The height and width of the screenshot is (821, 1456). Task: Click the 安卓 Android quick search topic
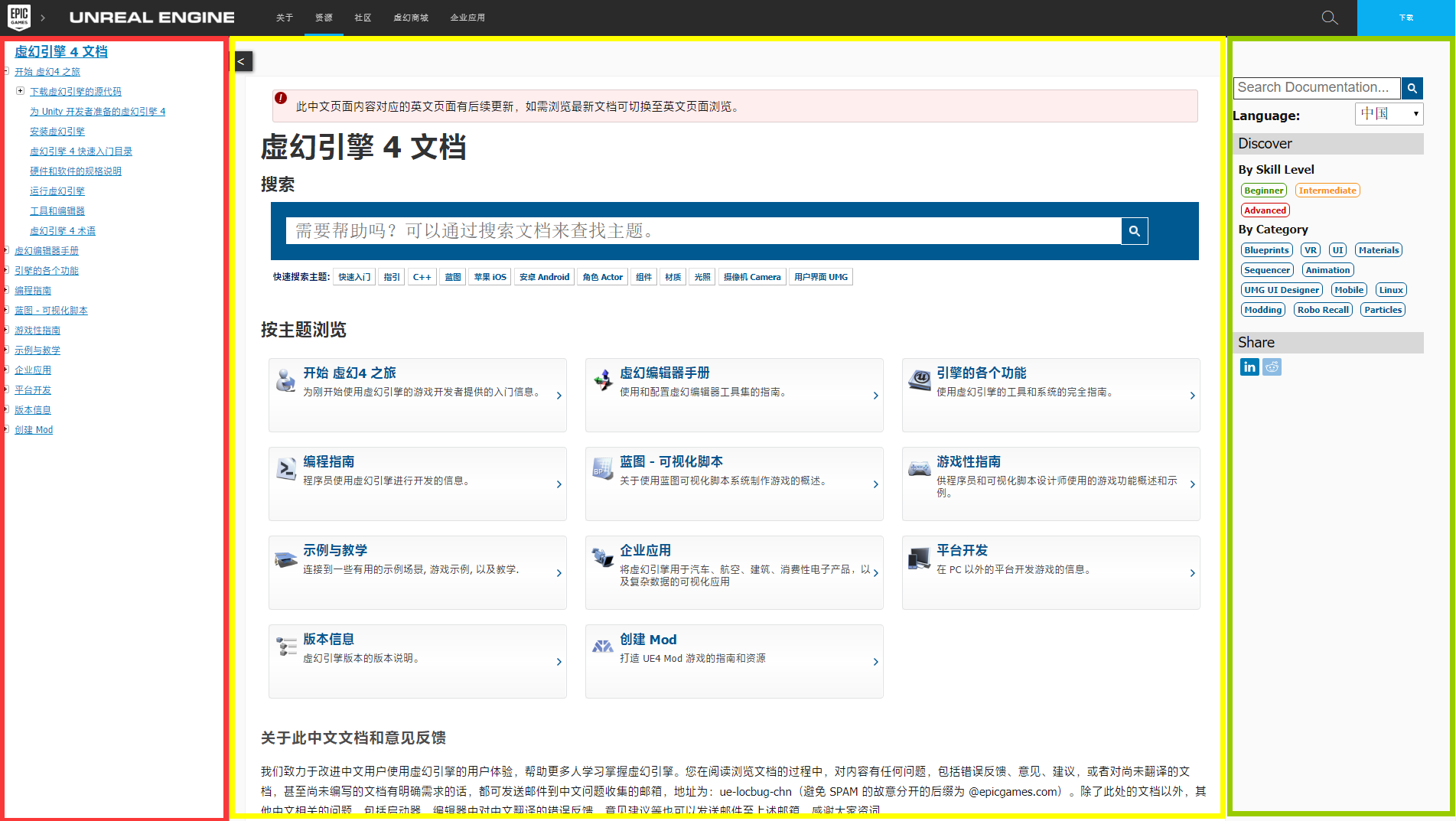click(x=545, y=277)
